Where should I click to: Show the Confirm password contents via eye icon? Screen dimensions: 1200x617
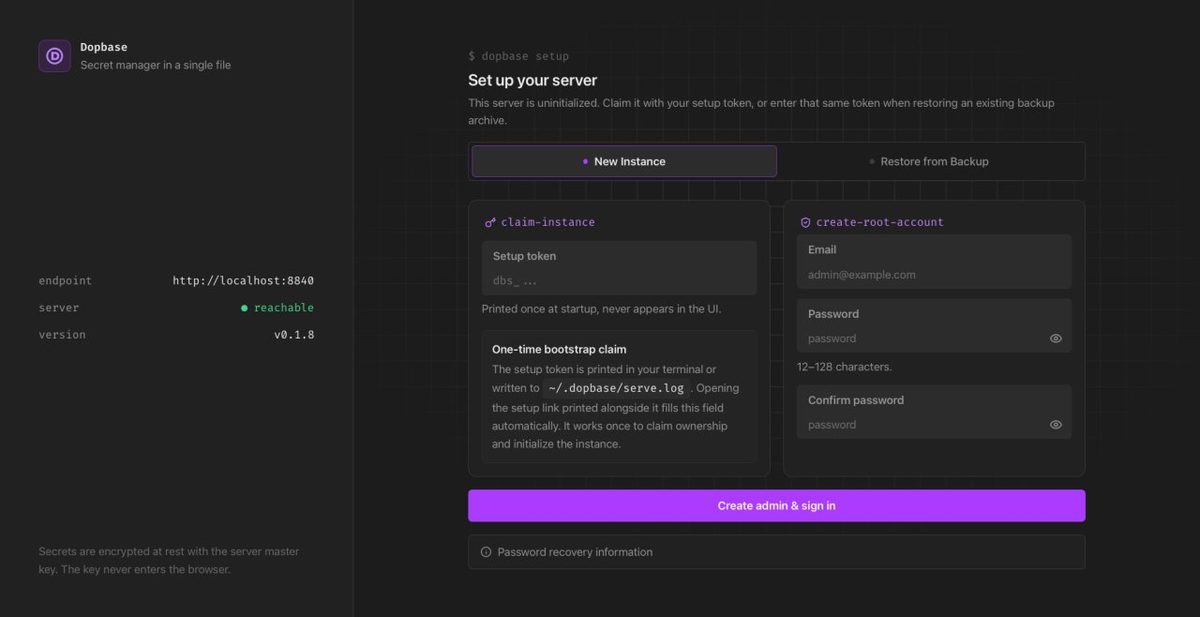click(1056, 424)
